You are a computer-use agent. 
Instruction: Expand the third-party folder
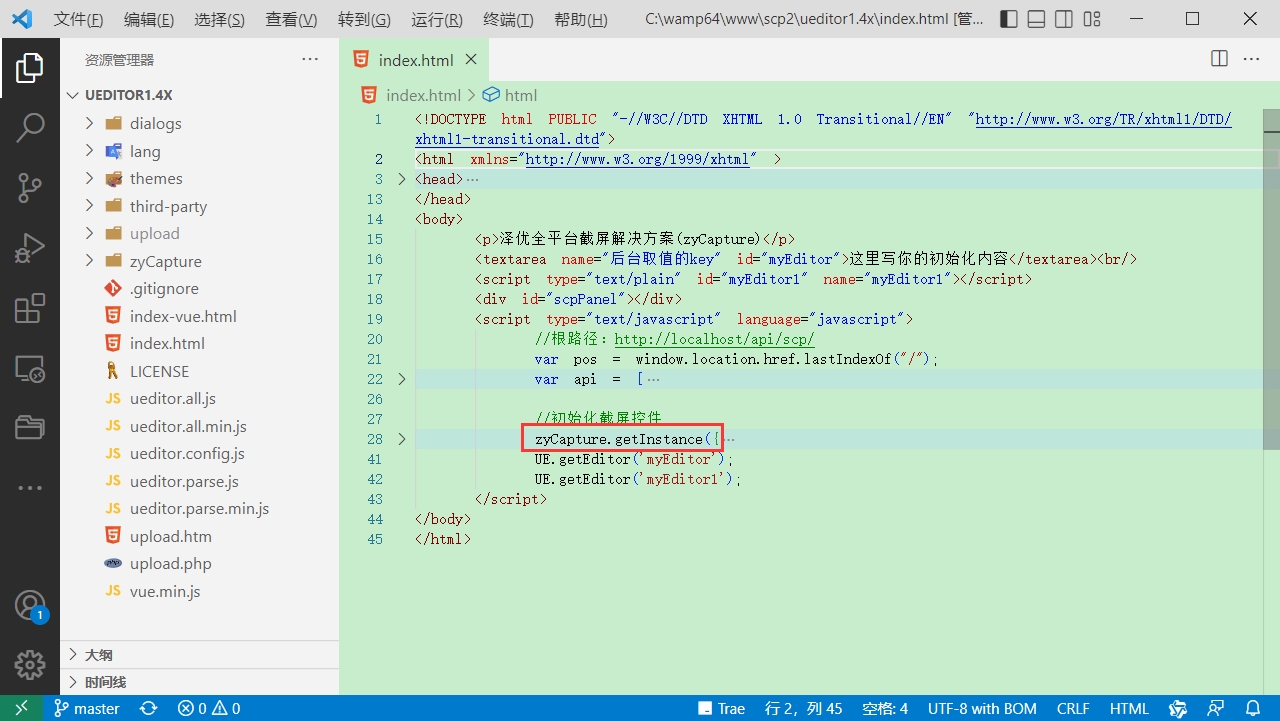[89, 206]
